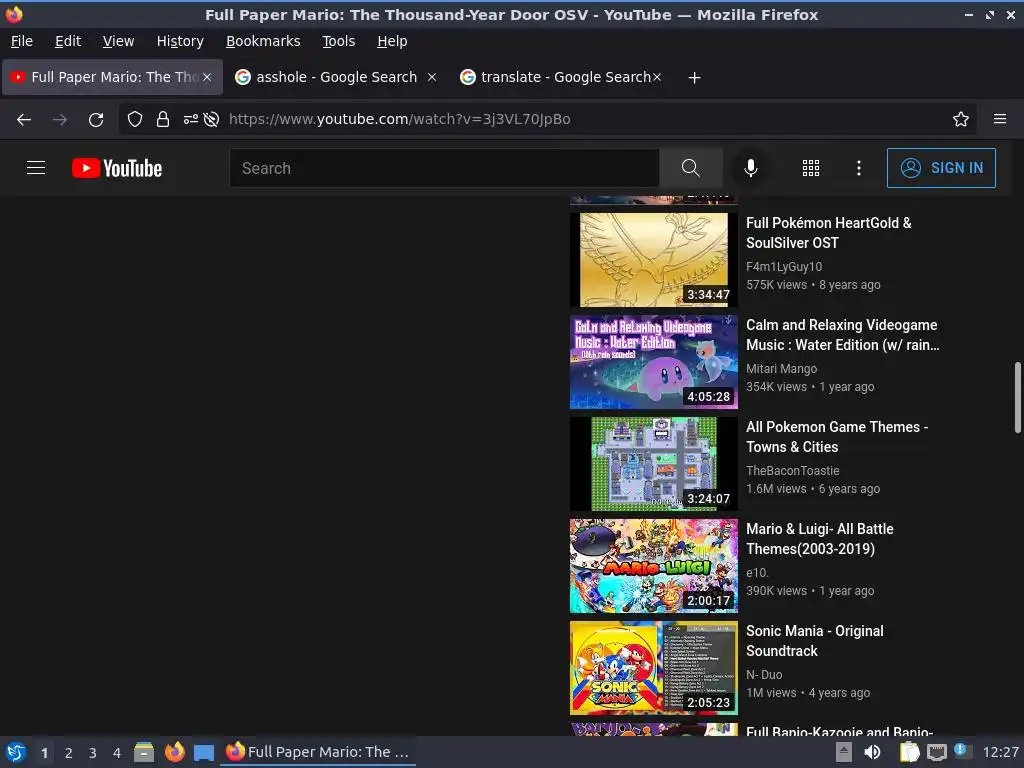Launch file manager from taskbar
Viewport: 1024px width, 768px height.
[x=144, y=752]
